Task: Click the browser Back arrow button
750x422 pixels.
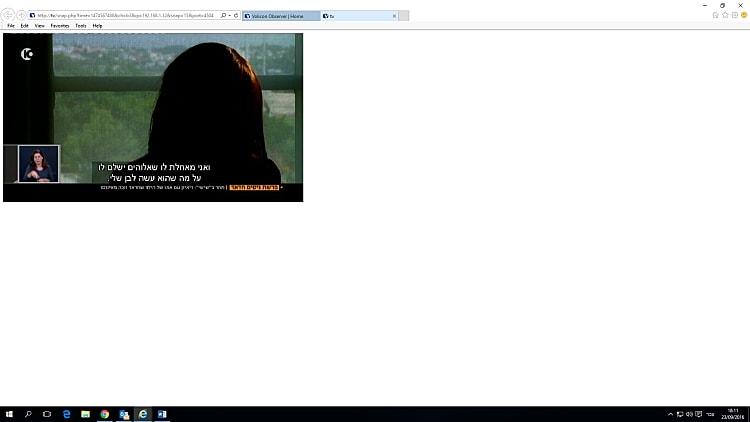Action: [x=8, y=16]
